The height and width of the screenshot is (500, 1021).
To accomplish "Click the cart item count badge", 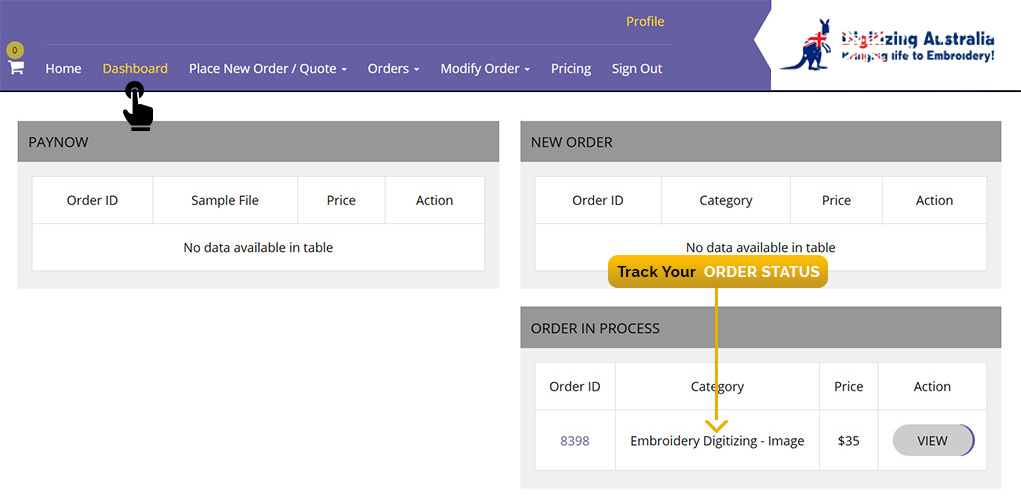I will 15,50.
